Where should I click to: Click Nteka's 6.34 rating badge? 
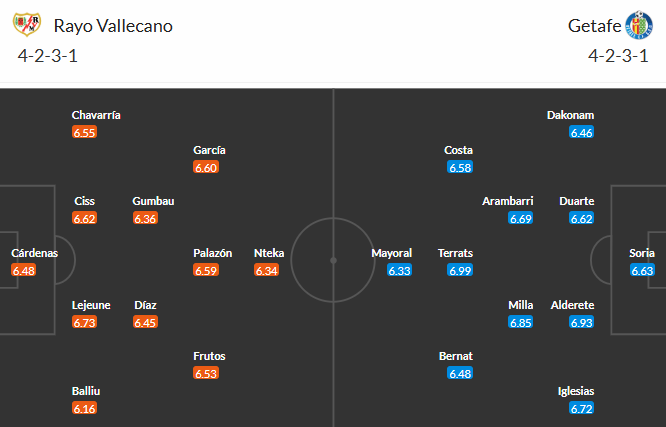pos(266,270)
